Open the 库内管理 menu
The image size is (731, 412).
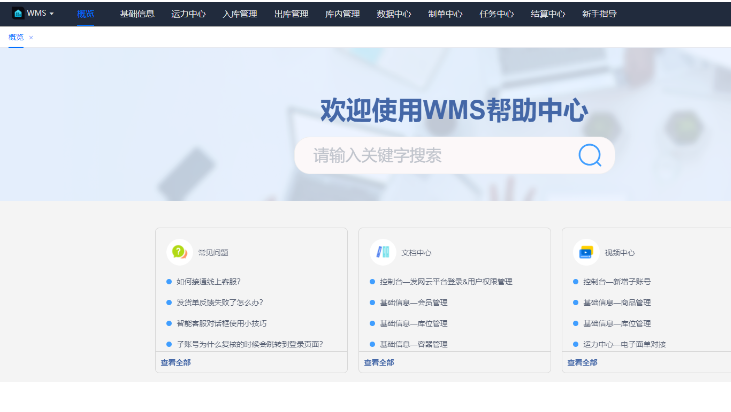pos(343,14)
